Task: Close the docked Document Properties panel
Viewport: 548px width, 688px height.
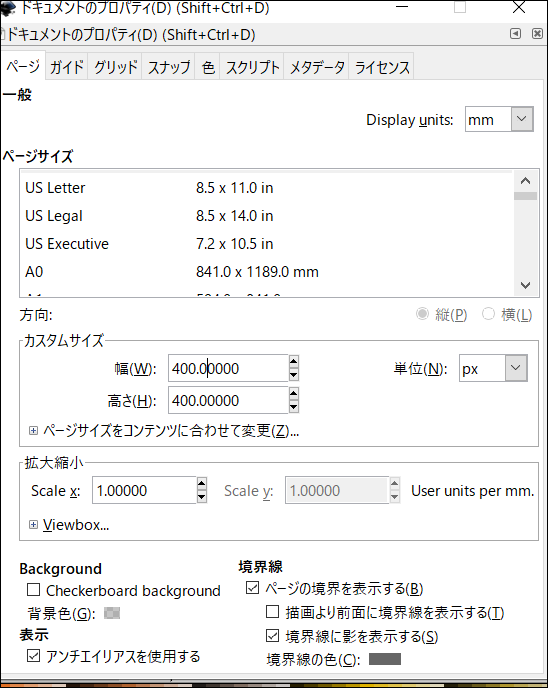Action: pos(537,34)
